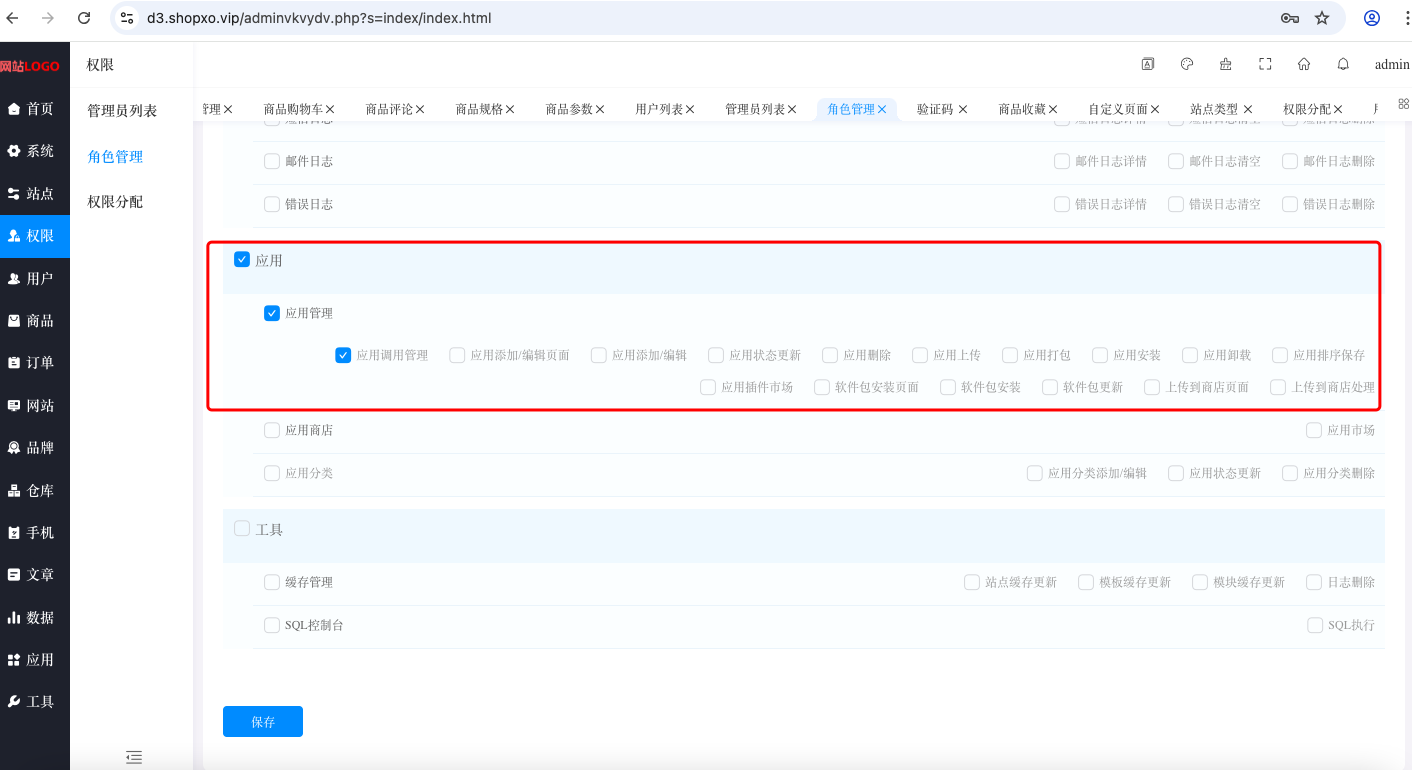Close the 角色管理 tab
Image resolution: width=1412 pixels, height=770 pixels.
[882, 109]
